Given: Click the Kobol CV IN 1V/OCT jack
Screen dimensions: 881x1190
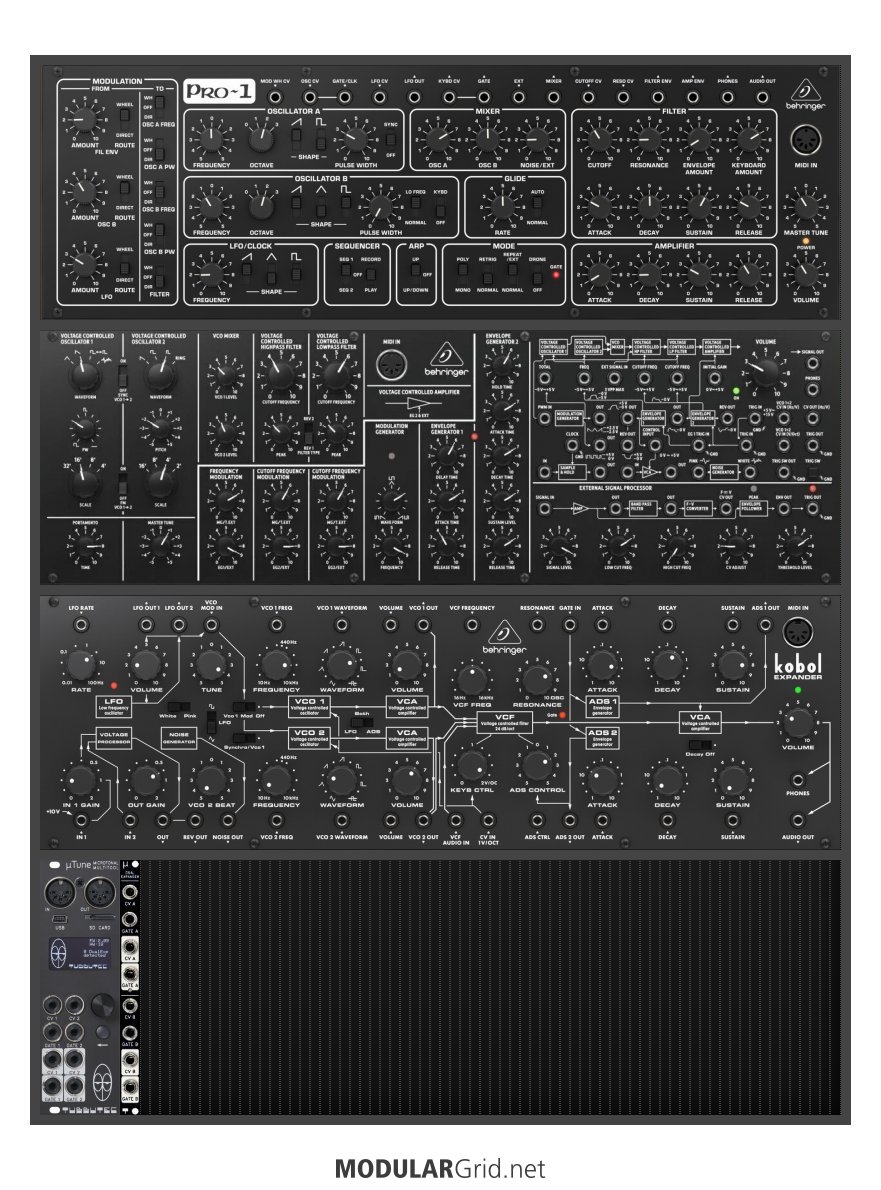Looking at the screenshot, I should (488, 820).
